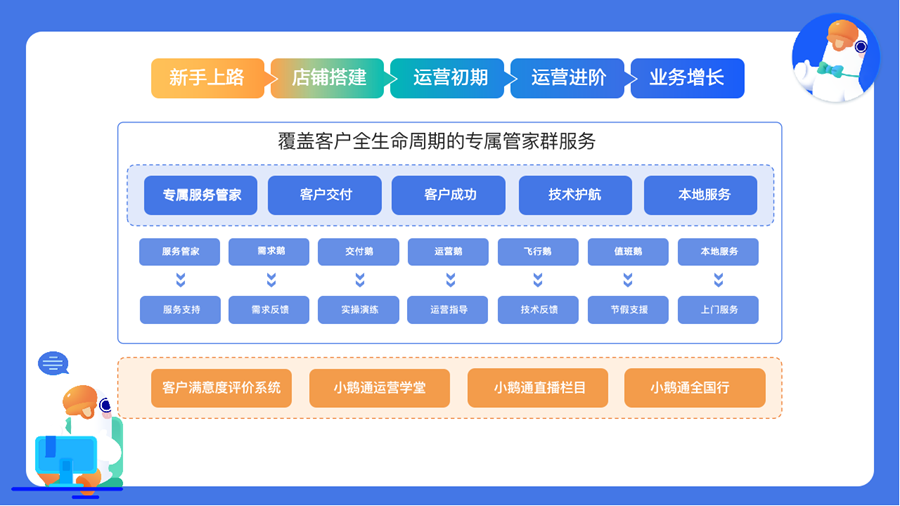Image resolution: width=900 pixels, height=506 pixels.
Task: Click the double chevron under 飞行鹅
Action: pyautogui.click(x=537, y=280)
